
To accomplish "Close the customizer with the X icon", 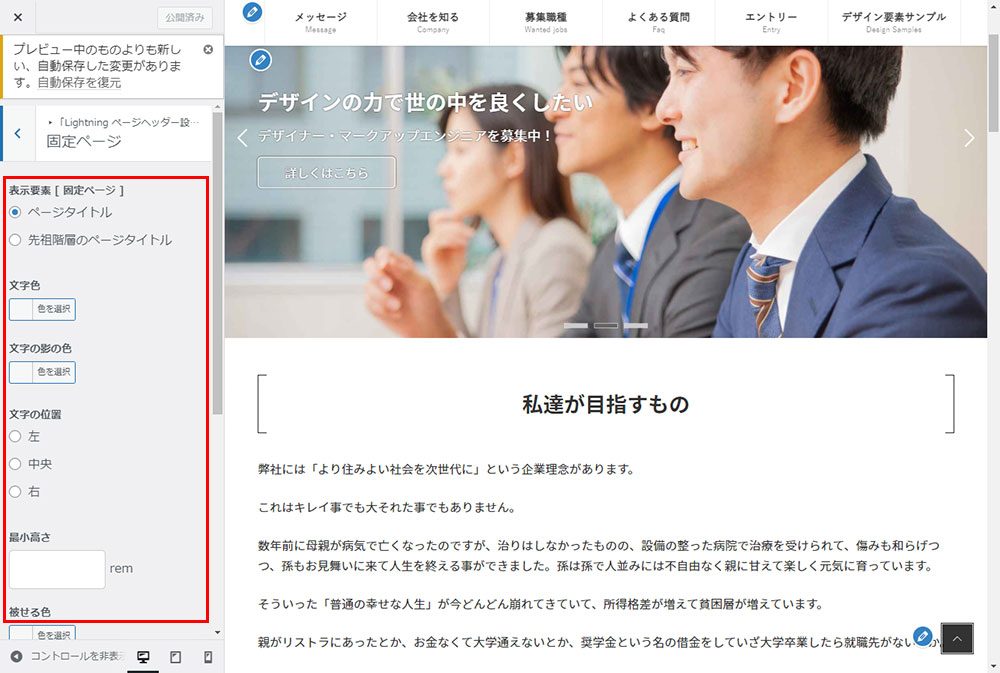I will [18, 17].
